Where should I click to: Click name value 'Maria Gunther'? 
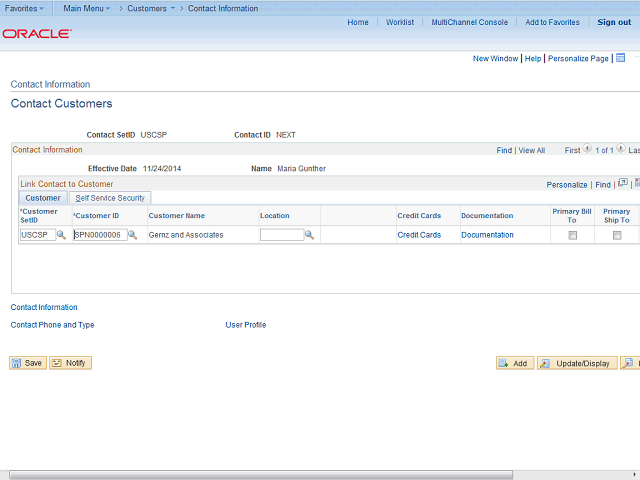[x=302, y=169]
